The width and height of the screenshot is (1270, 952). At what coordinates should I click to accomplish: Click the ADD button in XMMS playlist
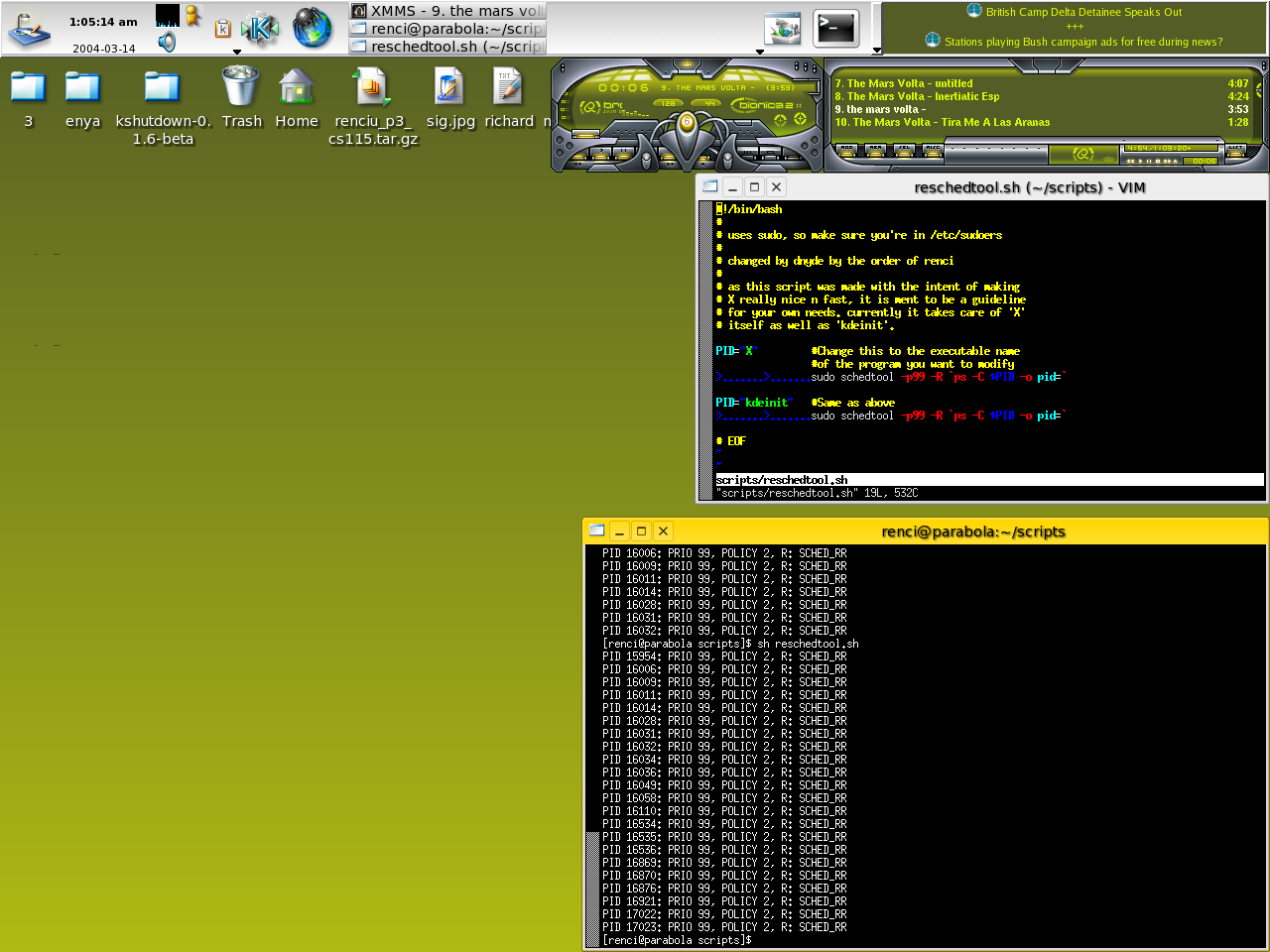846,149
